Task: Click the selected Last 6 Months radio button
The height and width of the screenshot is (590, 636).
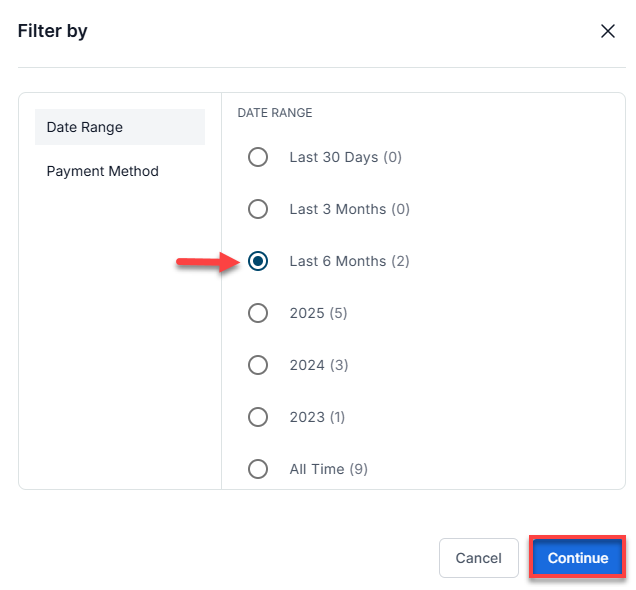Action: [x=258, y=261]
